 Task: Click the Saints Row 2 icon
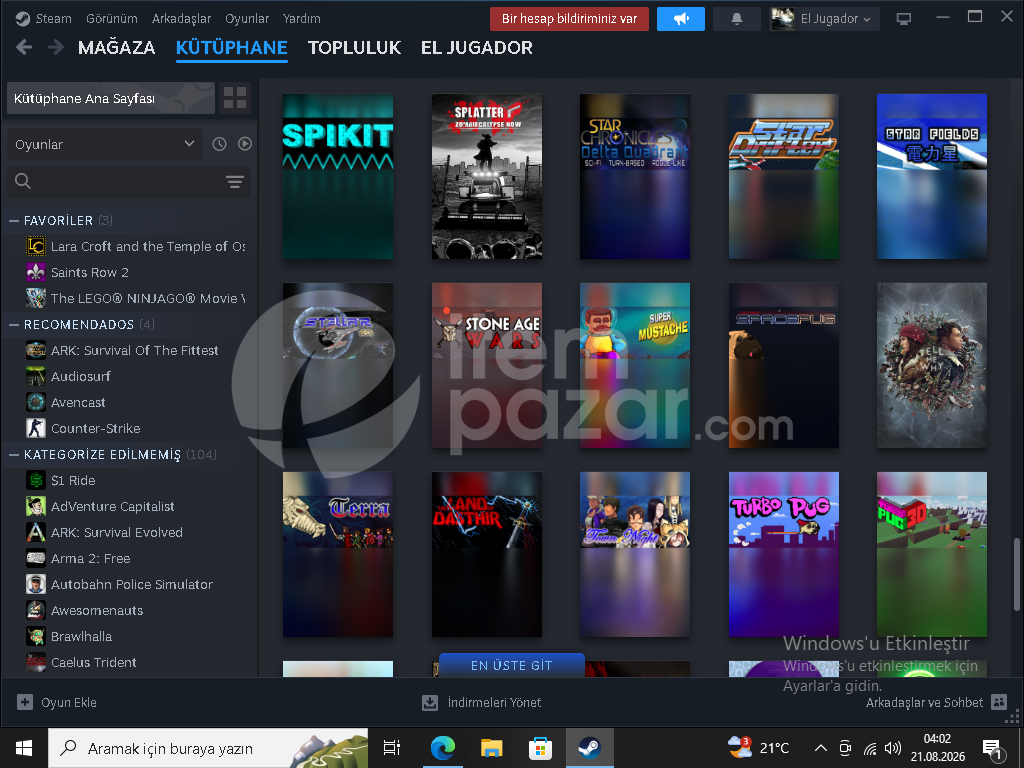coord(36,272)
